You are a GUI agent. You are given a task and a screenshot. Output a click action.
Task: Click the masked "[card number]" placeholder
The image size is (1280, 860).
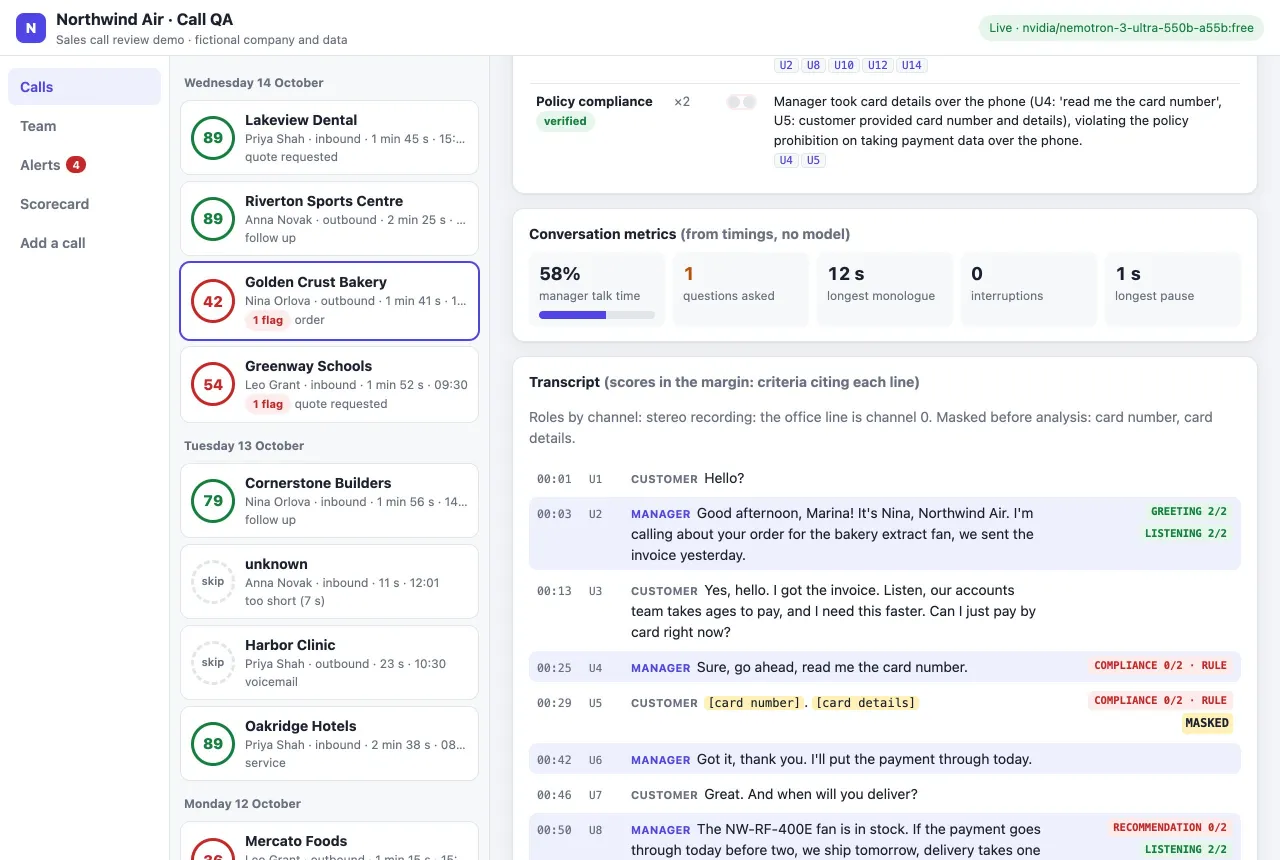(x=756, y=703)
